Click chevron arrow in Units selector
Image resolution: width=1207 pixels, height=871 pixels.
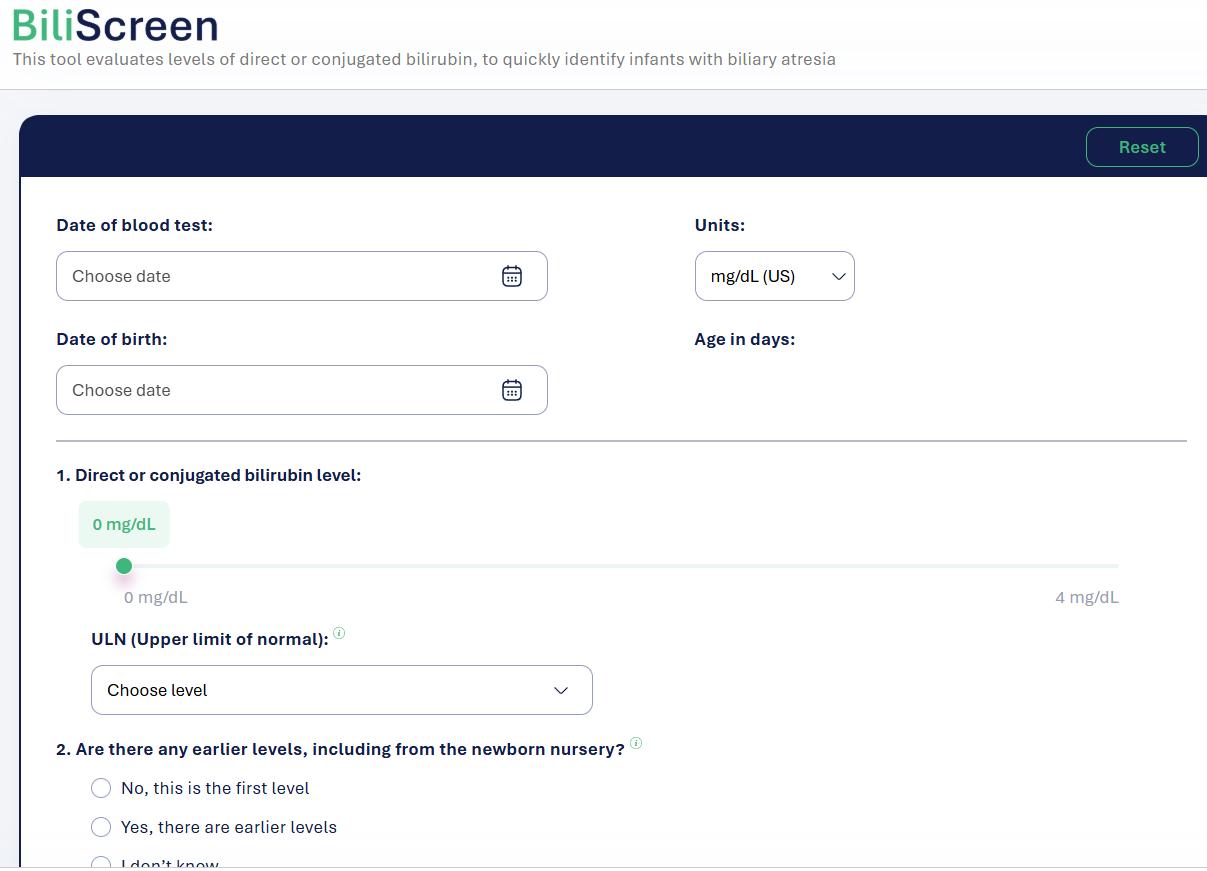(x=838, y=277)
